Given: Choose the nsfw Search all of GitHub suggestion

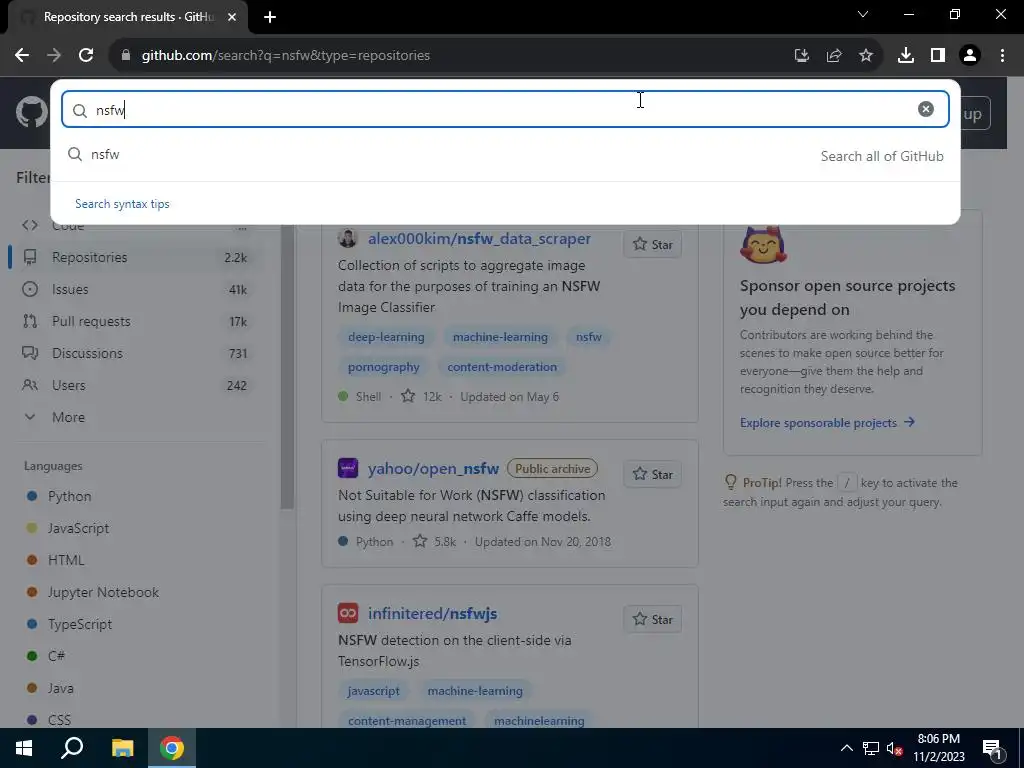Looking at the screenshot, I should coord(505,155).
